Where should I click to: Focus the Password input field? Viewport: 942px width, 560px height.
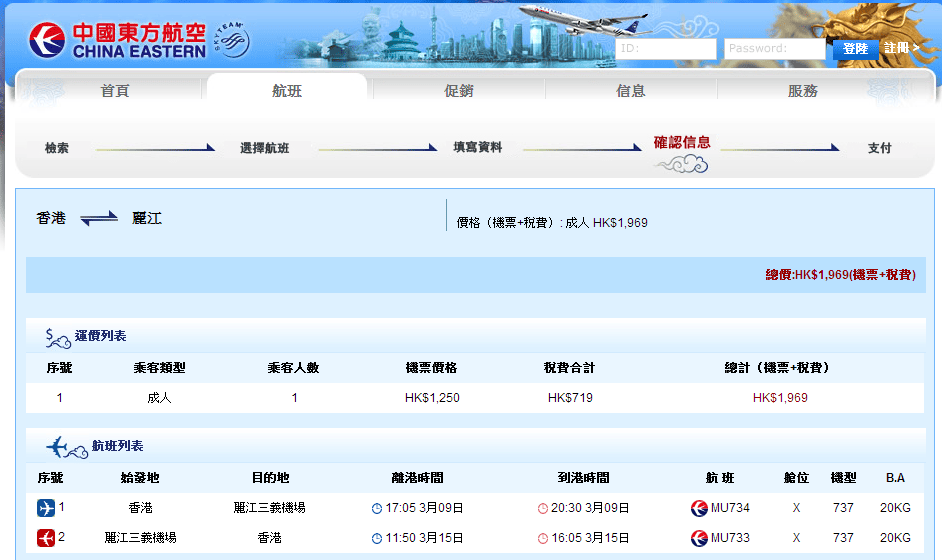point(775,49)
